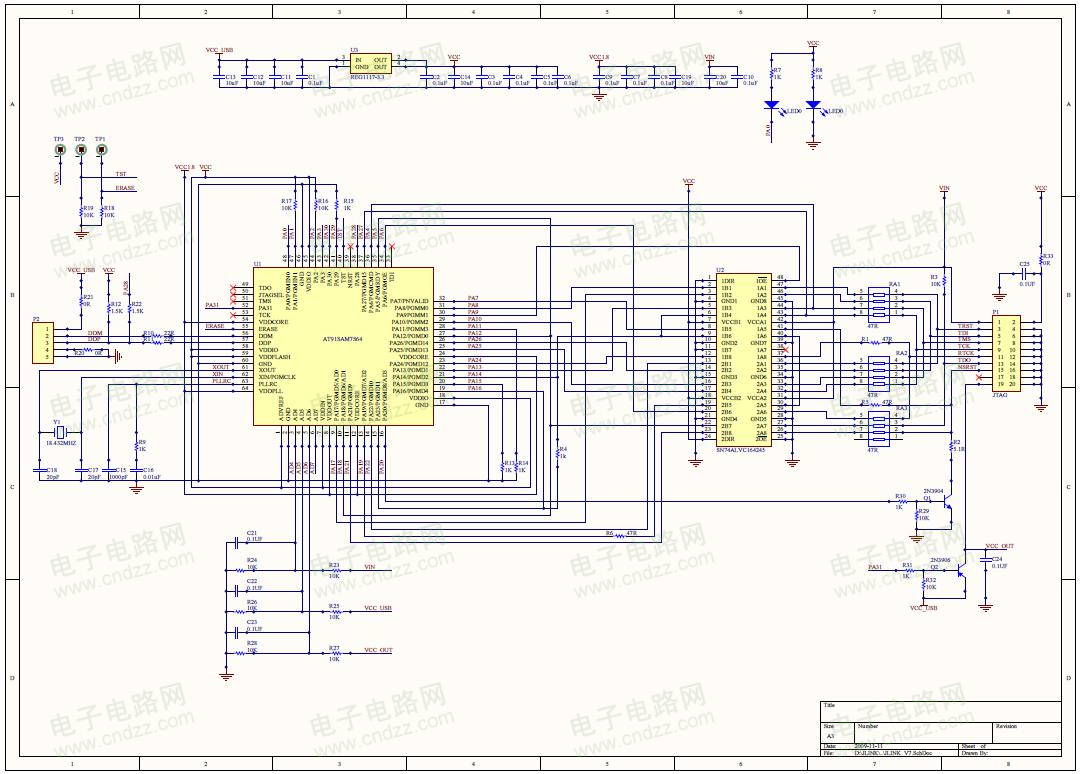Select resistor R23 before VIN label

coord(334,570)
